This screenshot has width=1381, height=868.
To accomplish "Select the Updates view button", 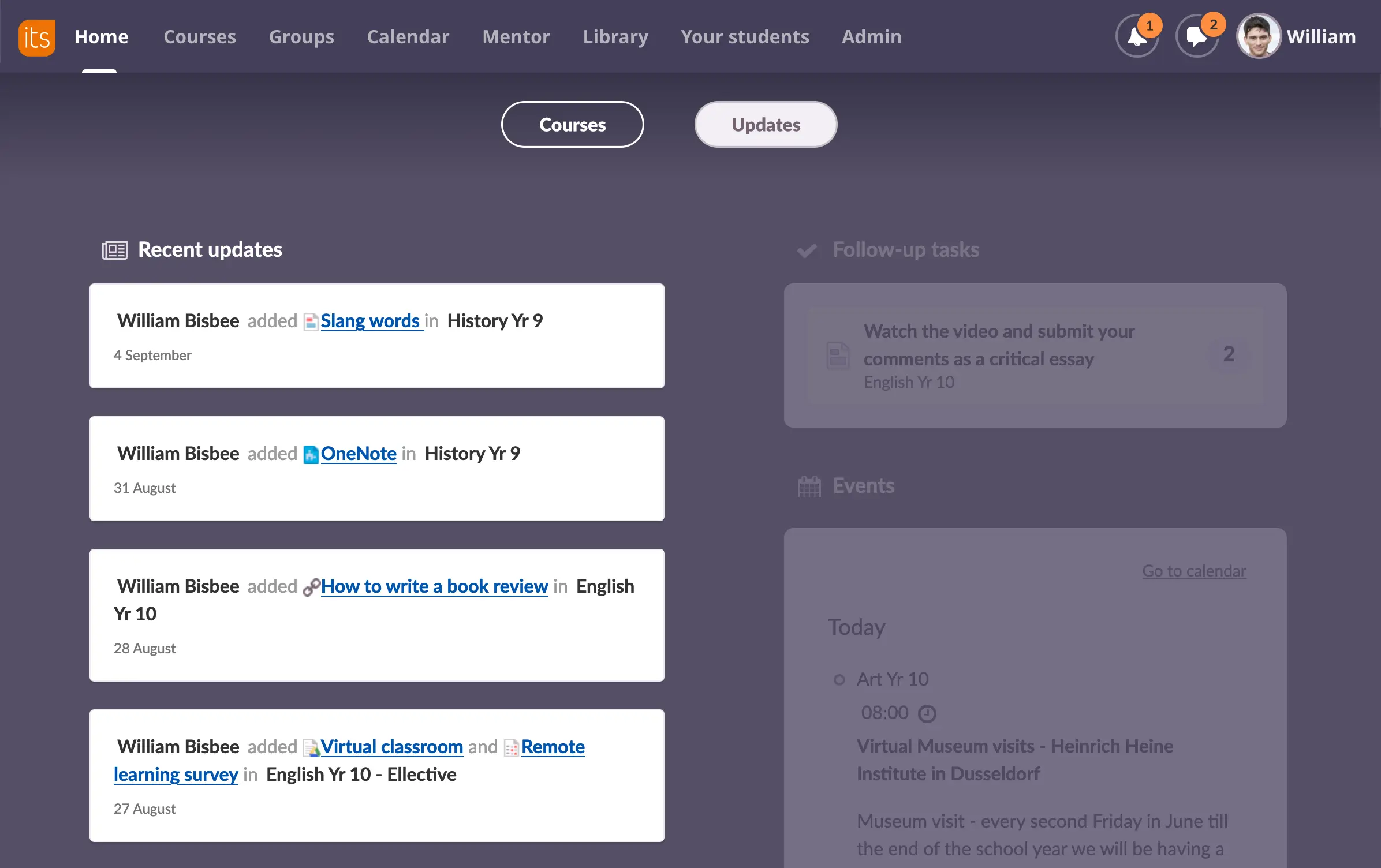I will 766,125.
